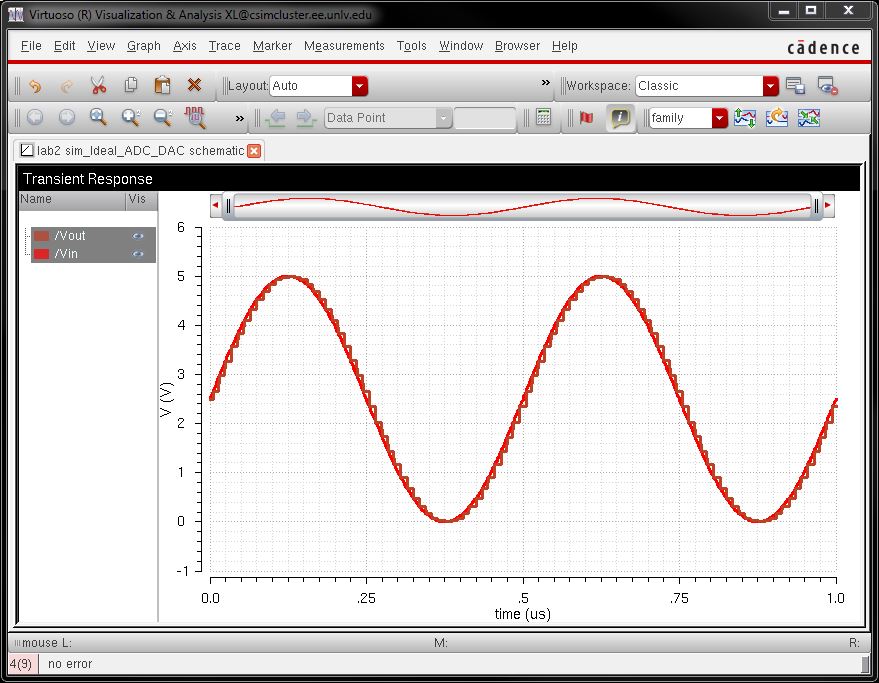Click the right handle of waveform range slider
The image size is (879, 683).
pyautogui.click(x=817, y=206)
